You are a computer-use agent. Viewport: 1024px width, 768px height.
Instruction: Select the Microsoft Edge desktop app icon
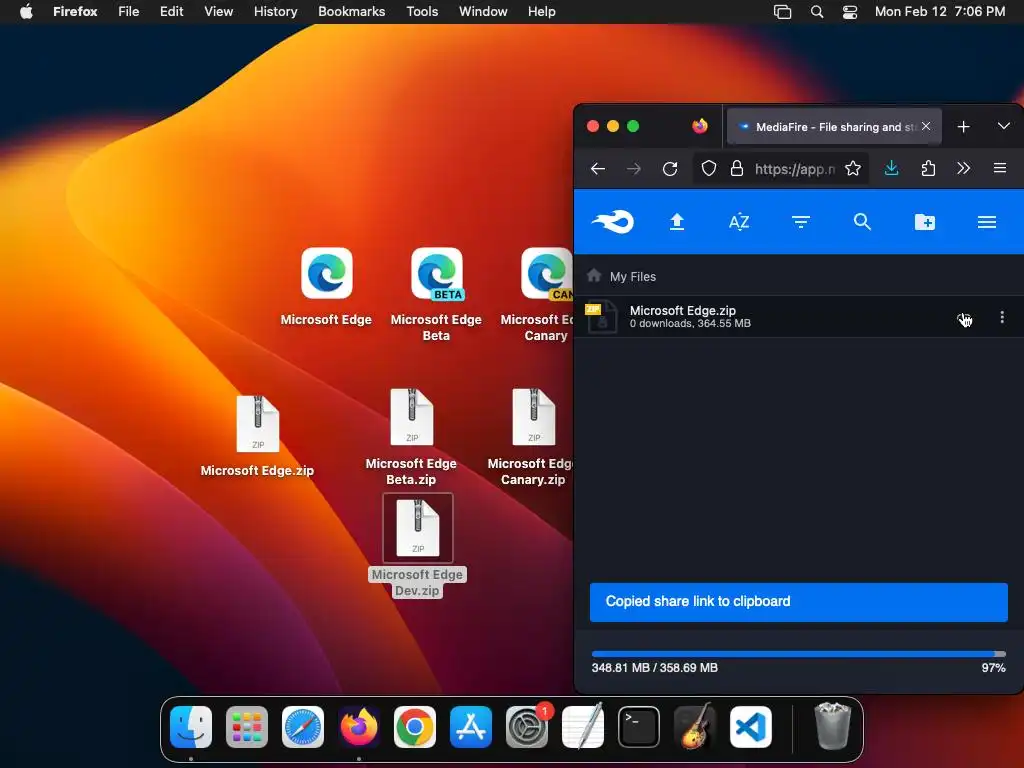(327, 273)
